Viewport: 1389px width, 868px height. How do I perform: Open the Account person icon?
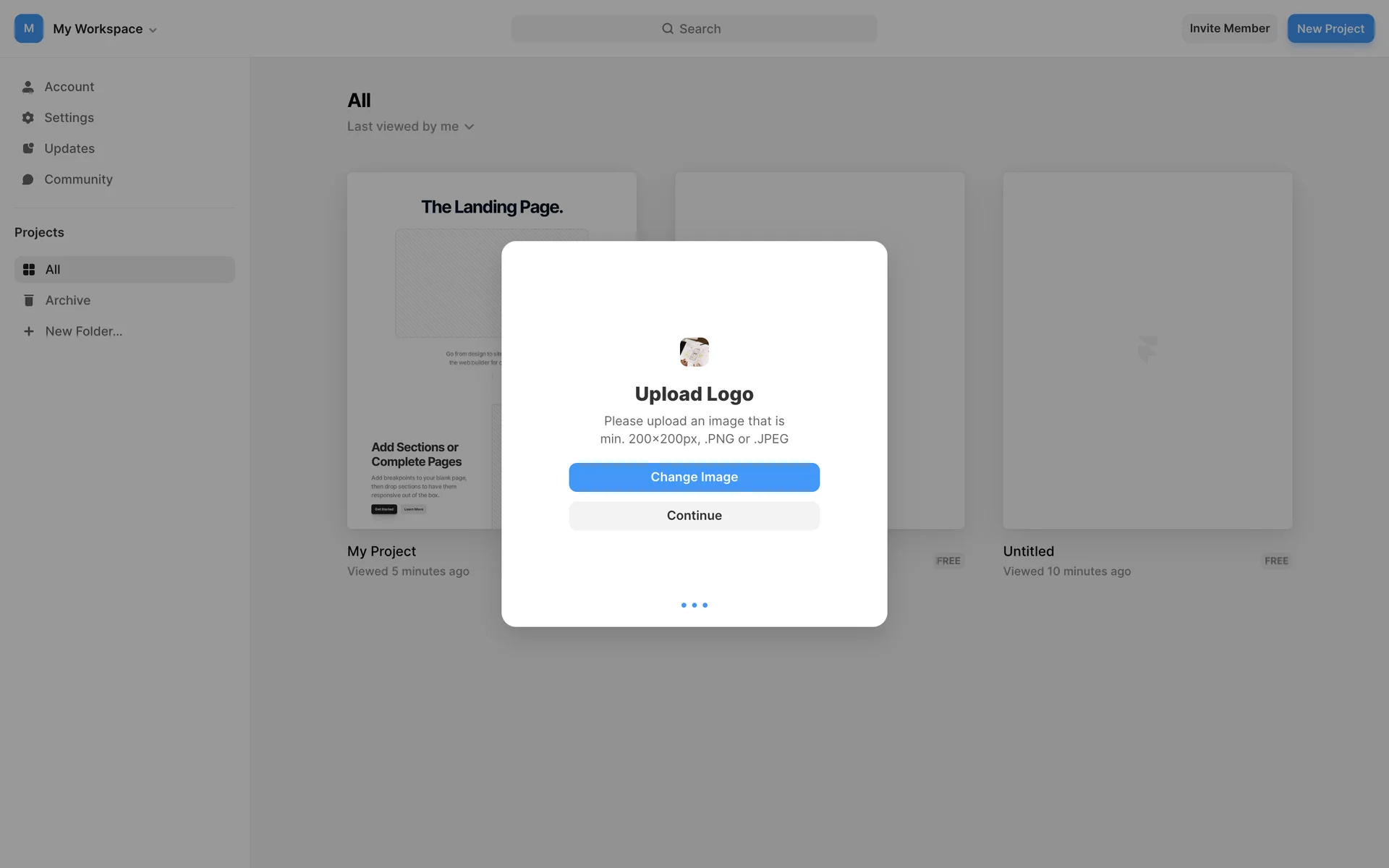tap(28, 87)
